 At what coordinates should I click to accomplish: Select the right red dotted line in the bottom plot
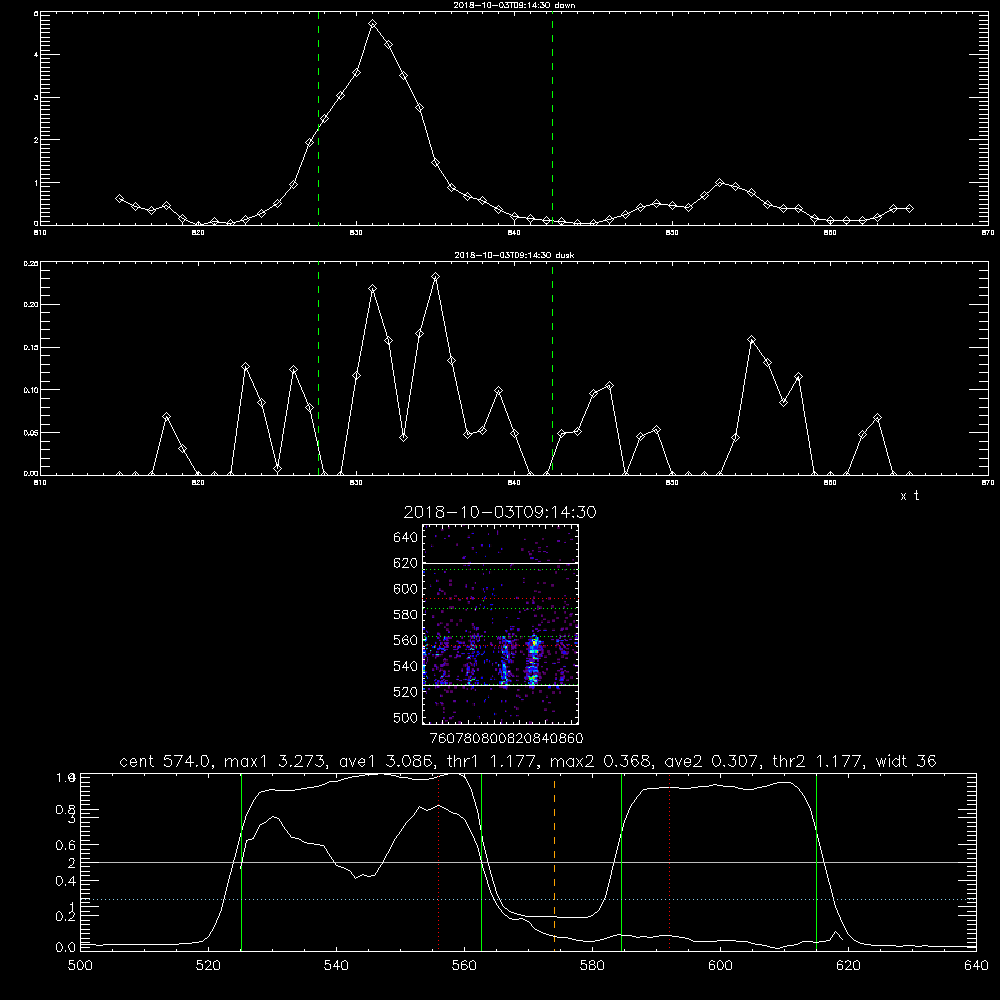click(x=670, y=861)
